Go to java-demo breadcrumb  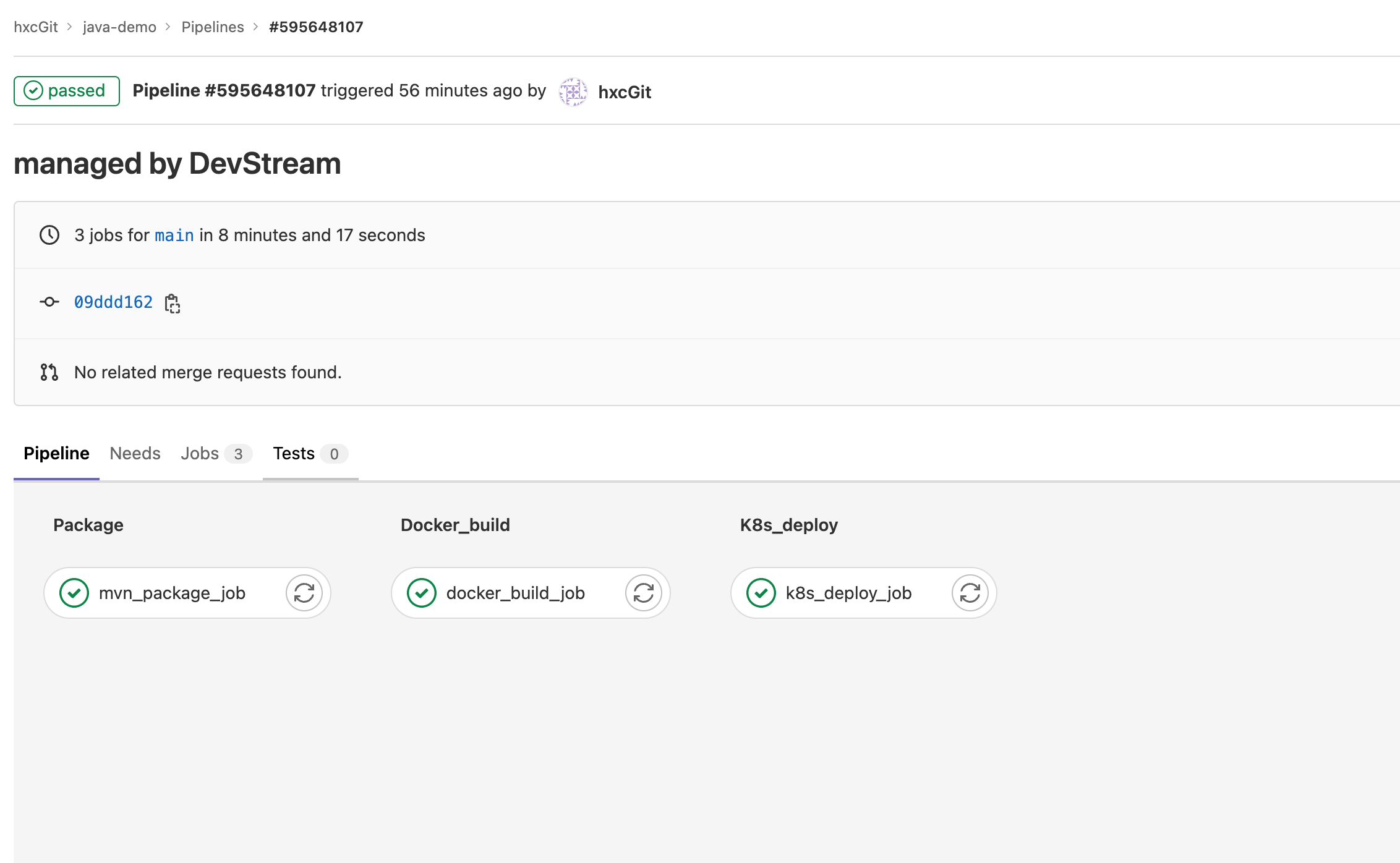pyautogui.click(x=119, y=27)
